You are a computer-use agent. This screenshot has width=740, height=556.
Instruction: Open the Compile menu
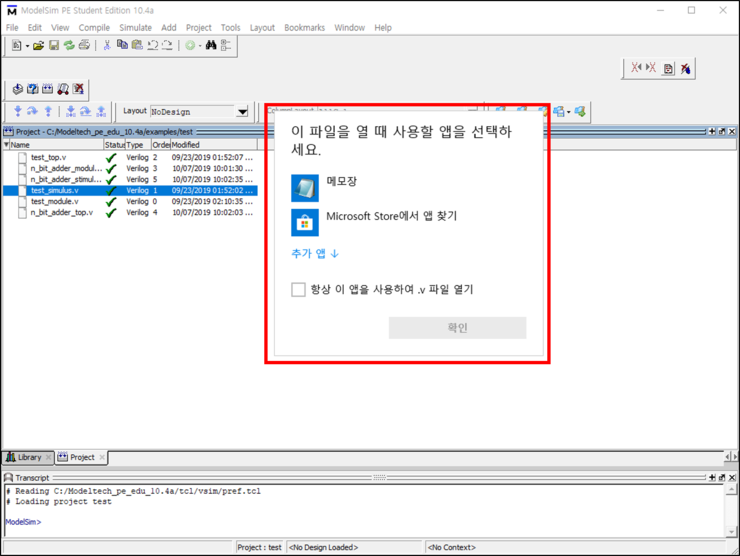pyautogui.click(x=94, y=28)
